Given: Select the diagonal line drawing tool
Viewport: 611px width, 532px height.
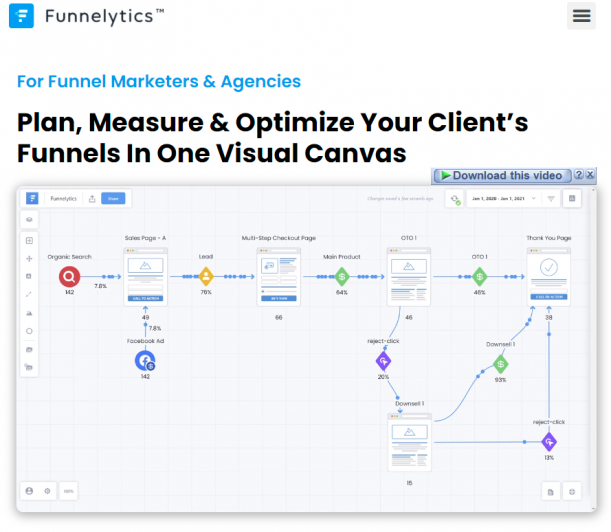Looking at the screenshot, I should click(29, 294).
